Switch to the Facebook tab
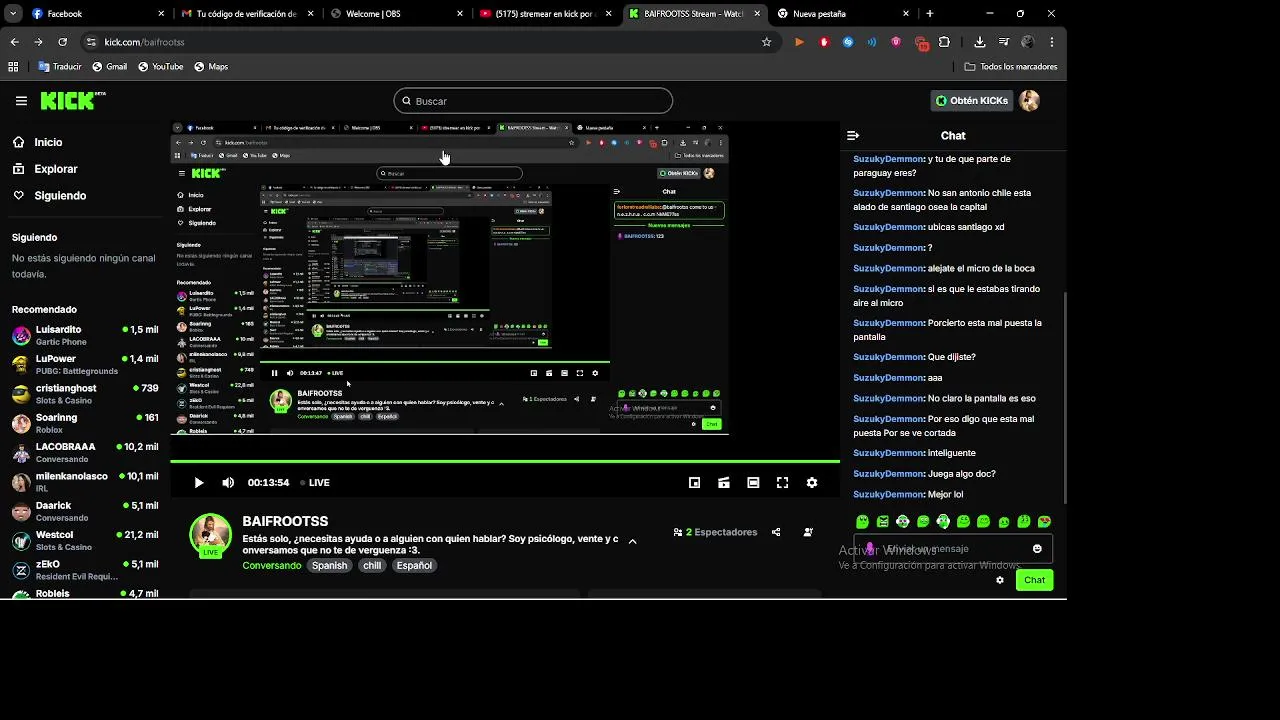The width and height of the screenshot is (1280, 720). point(98,14)
